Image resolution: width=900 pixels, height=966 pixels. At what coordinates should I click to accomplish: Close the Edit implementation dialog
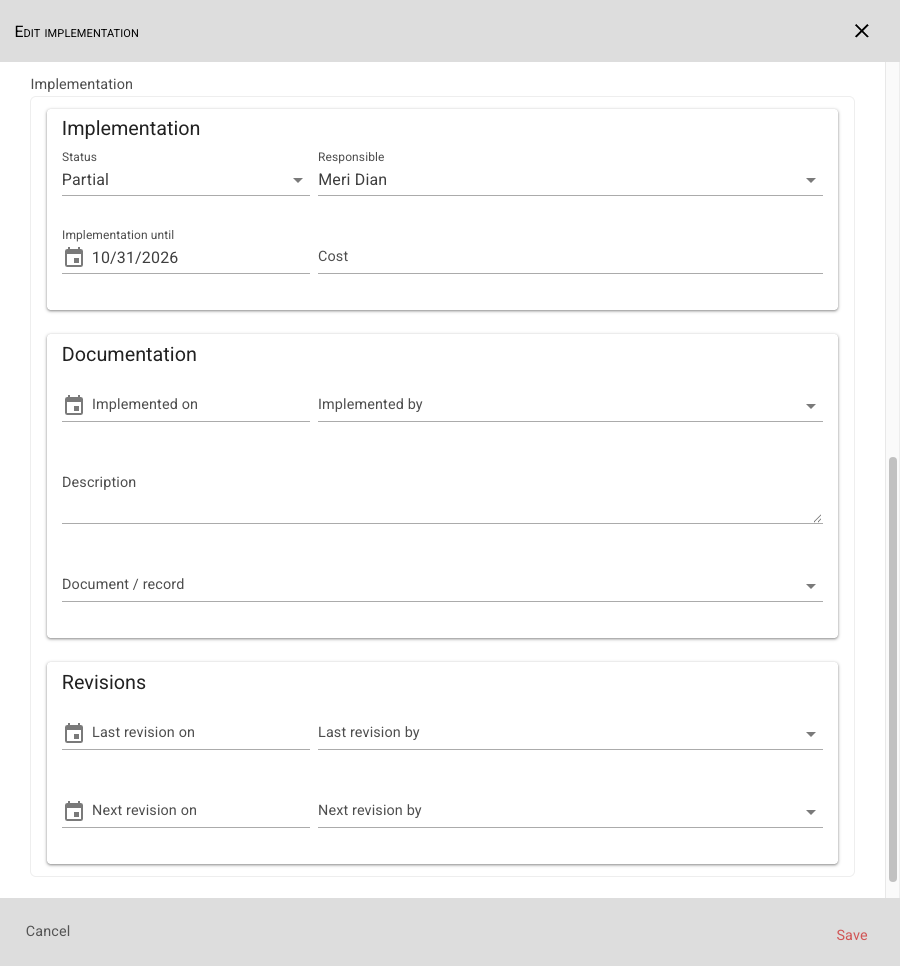coord(862,31)
